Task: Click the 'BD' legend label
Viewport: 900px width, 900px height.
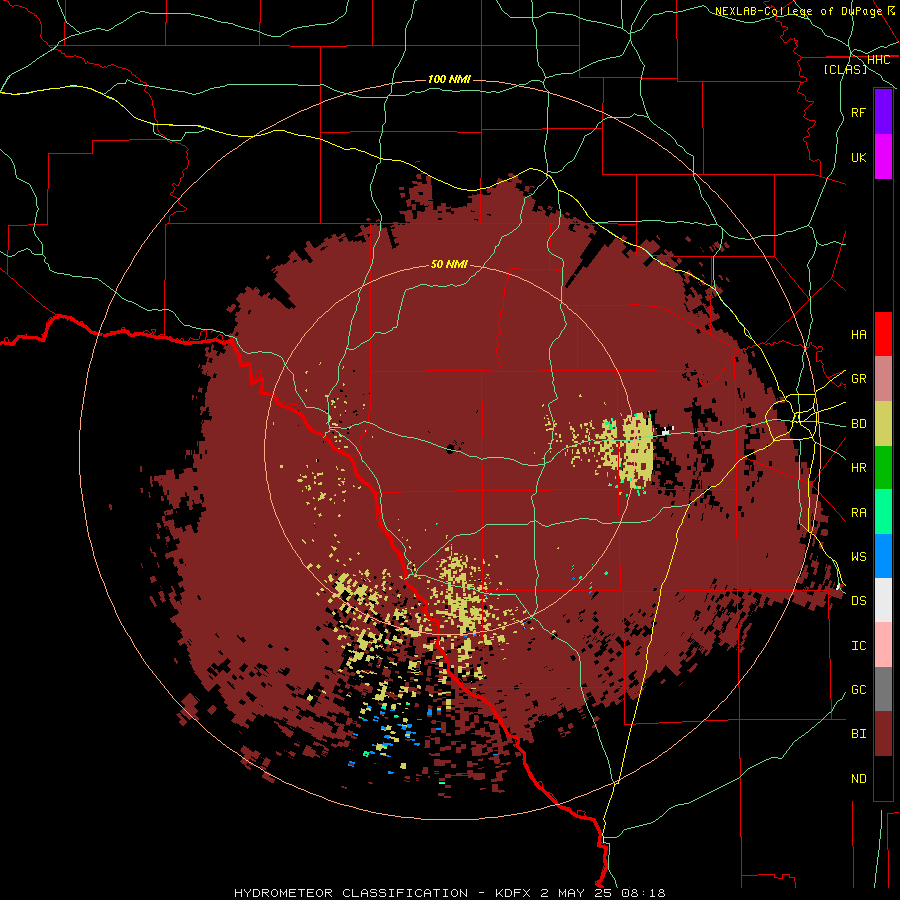Action: pyautogui.click(x=858, y=424)
